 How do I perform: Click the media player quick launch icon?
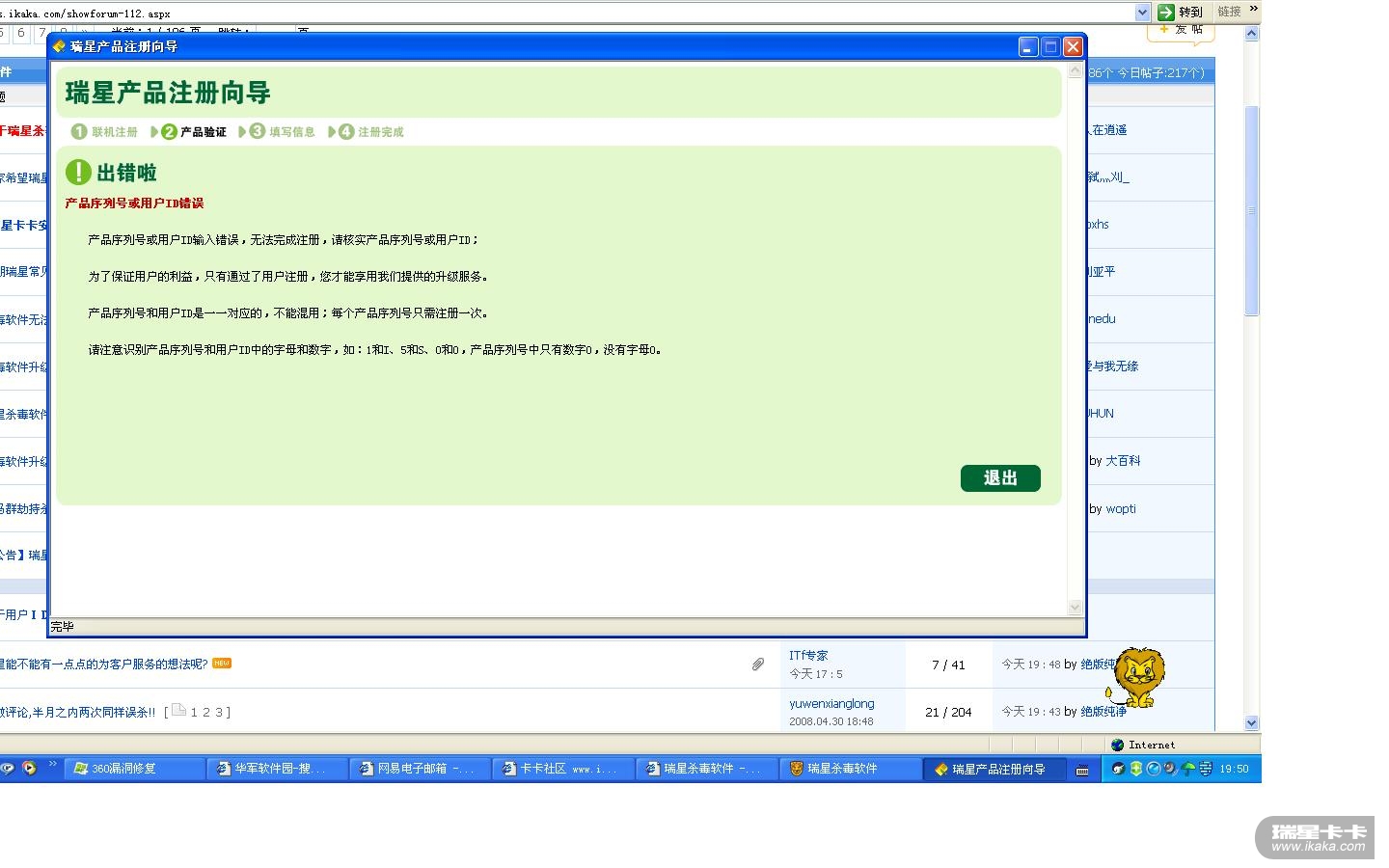(29, 769)
